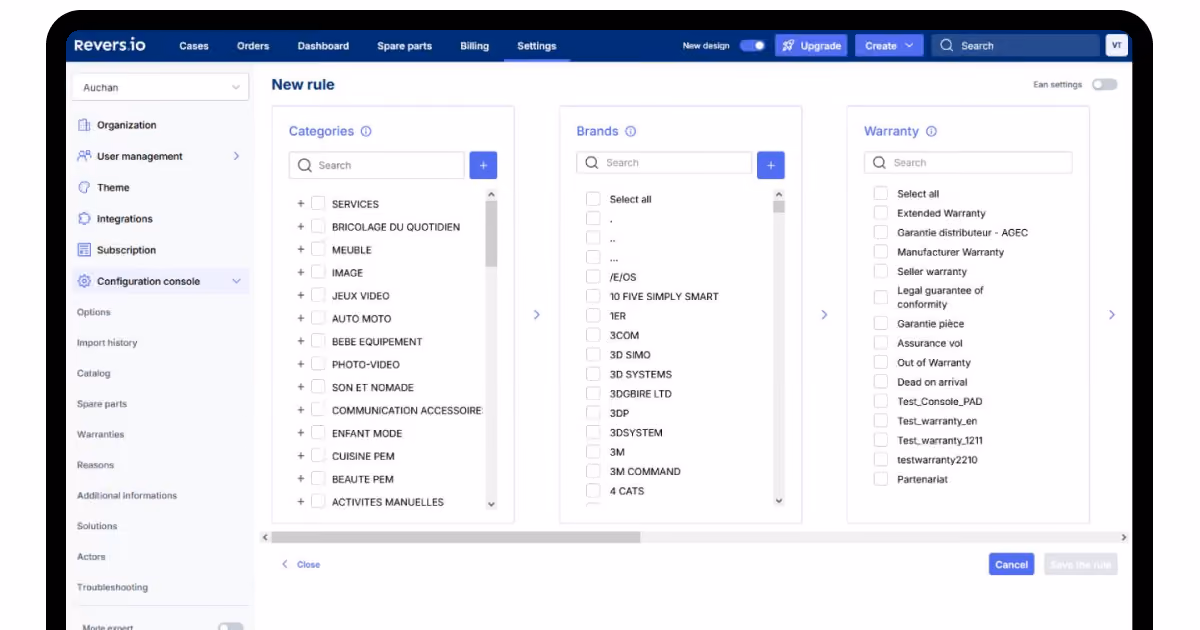
Task: Open Warranties in sidebar
Action: tap(101, 434)
